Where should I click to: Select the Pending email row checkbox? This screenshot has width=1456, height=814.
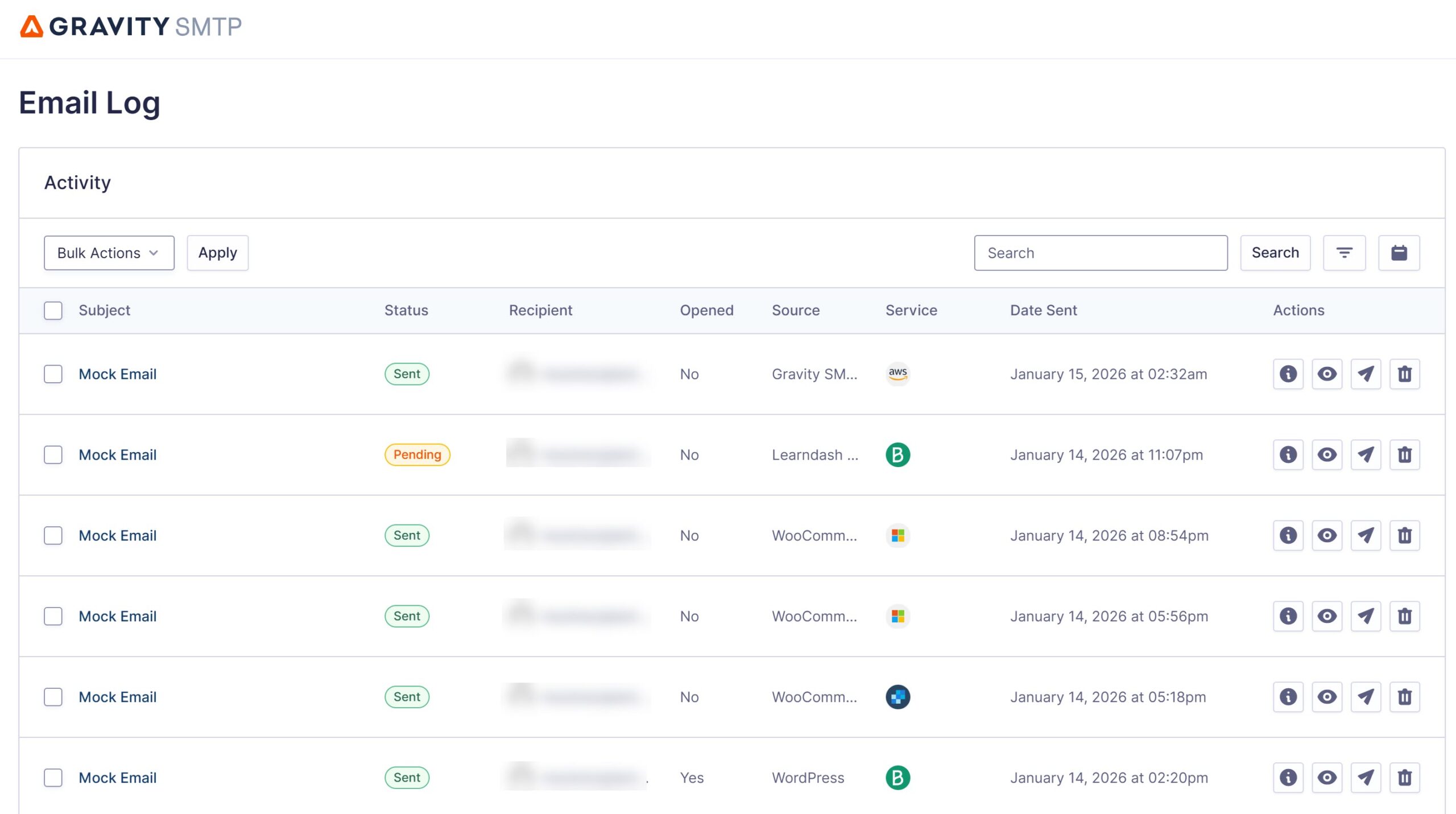pyautogui.click(x=53, y=454)
